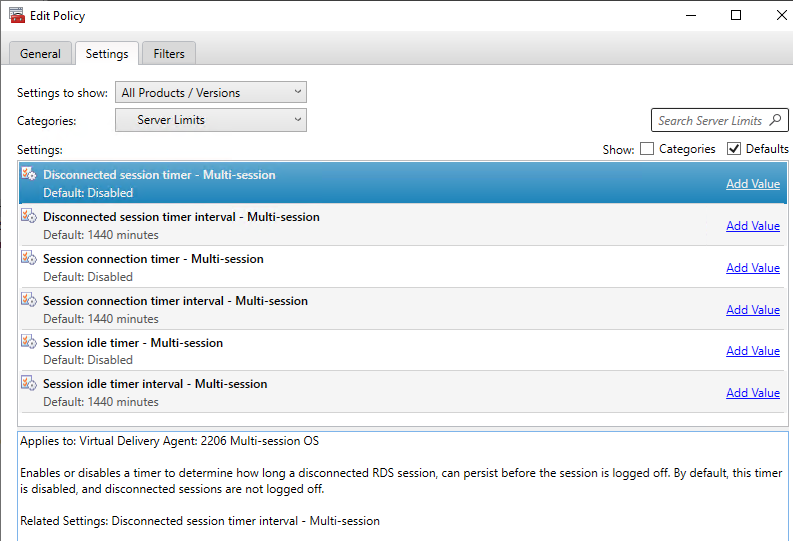Screen dimensions: 793x541
Task: Select Session idle timer - Multi-session row
Action: click(x=403, y=350)
